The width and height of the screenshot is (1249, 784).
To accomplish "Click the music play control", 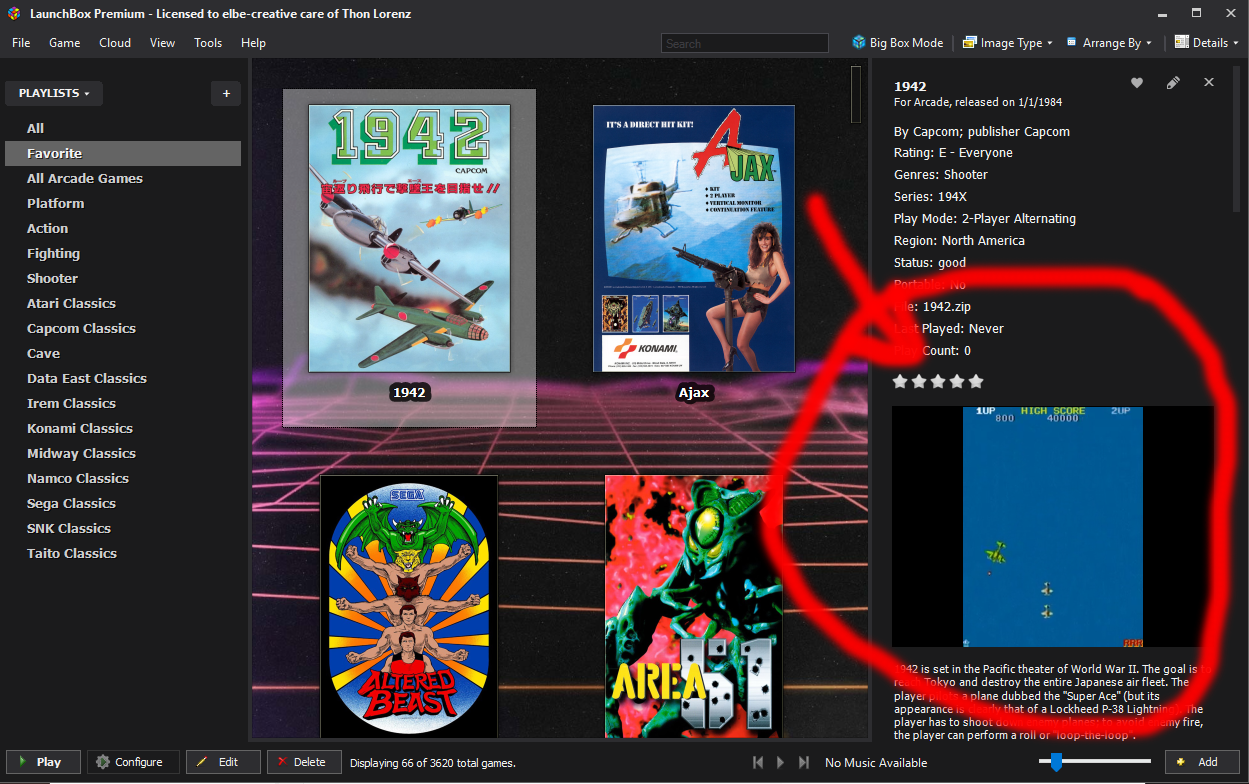I will (781, 762).
